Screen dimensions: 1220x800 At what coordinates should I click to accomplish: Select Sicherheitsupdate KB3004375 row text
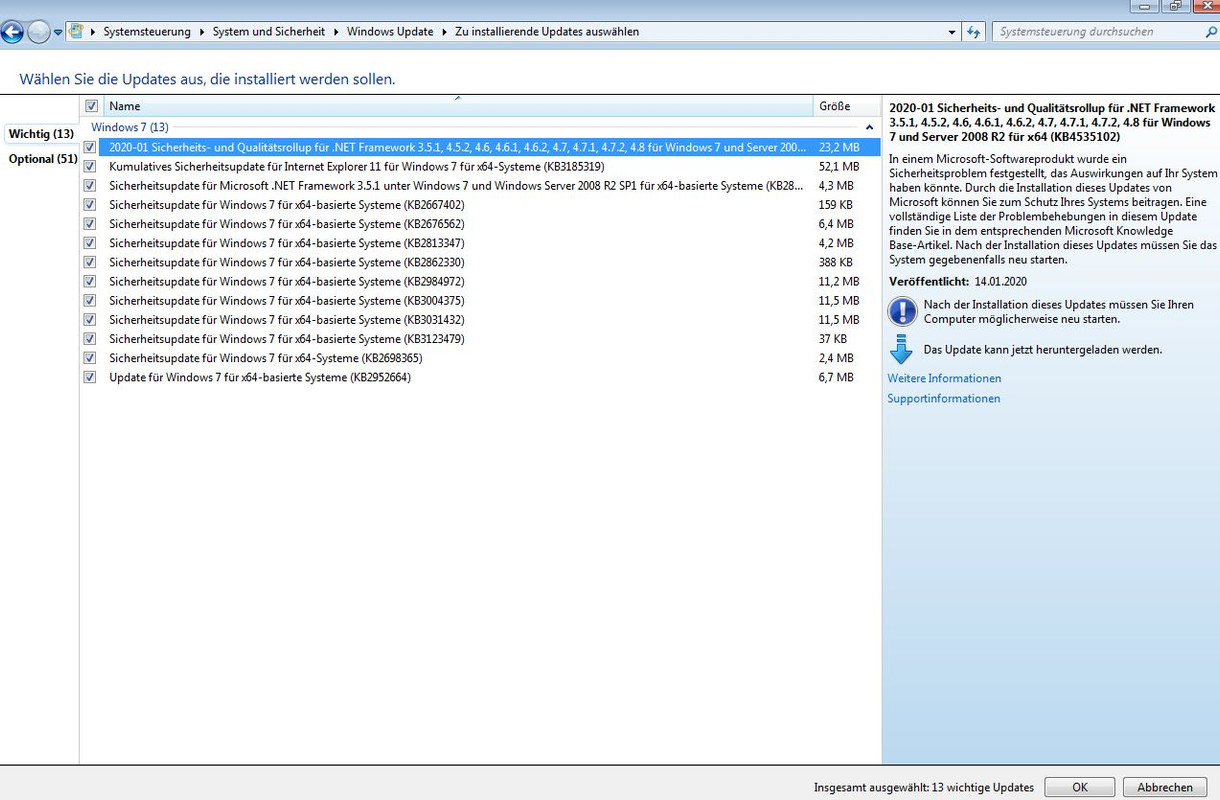click(287, 301)
